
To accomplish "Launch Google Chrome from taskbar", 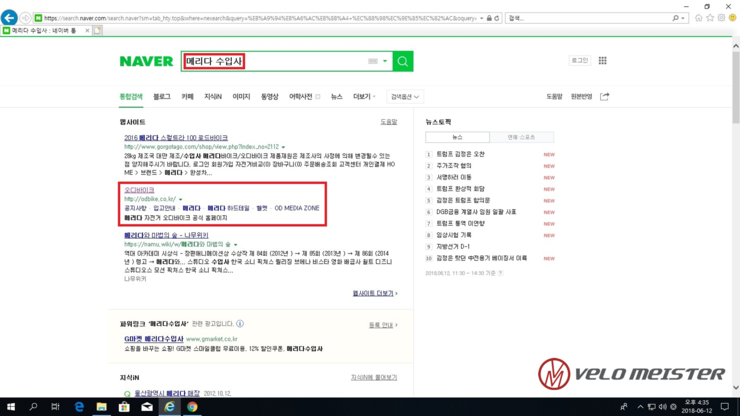I will point(192,407).
